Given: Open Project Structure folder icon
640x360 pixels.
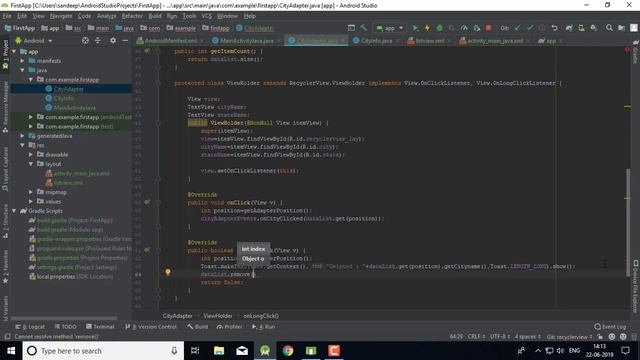Looking at the screenshot, I should 621,28.
